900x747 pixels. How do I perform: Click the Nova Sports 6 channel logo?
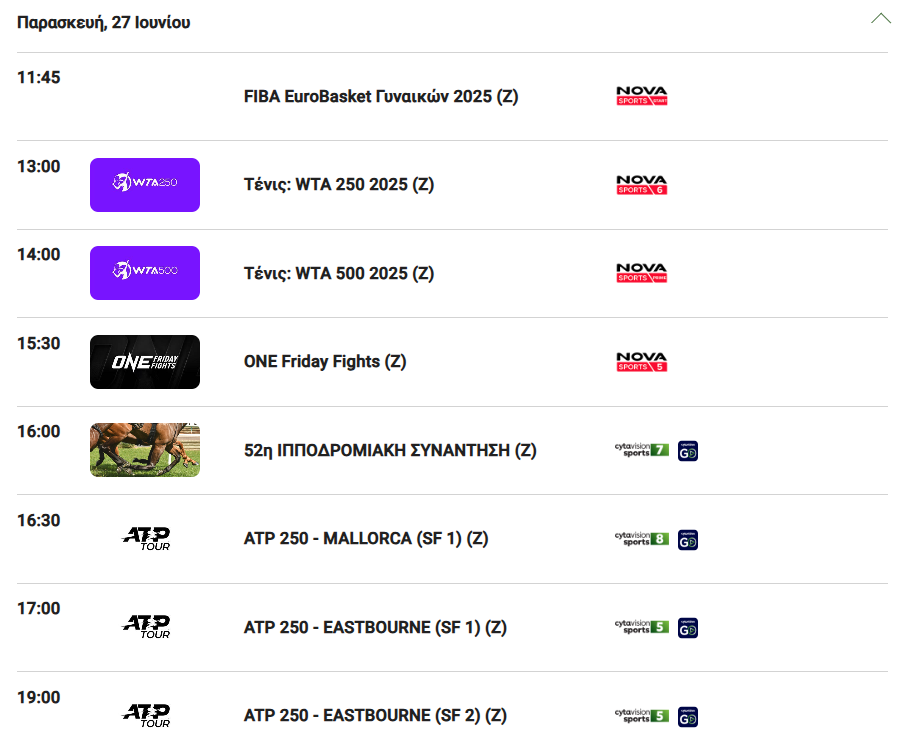(642, 185)
